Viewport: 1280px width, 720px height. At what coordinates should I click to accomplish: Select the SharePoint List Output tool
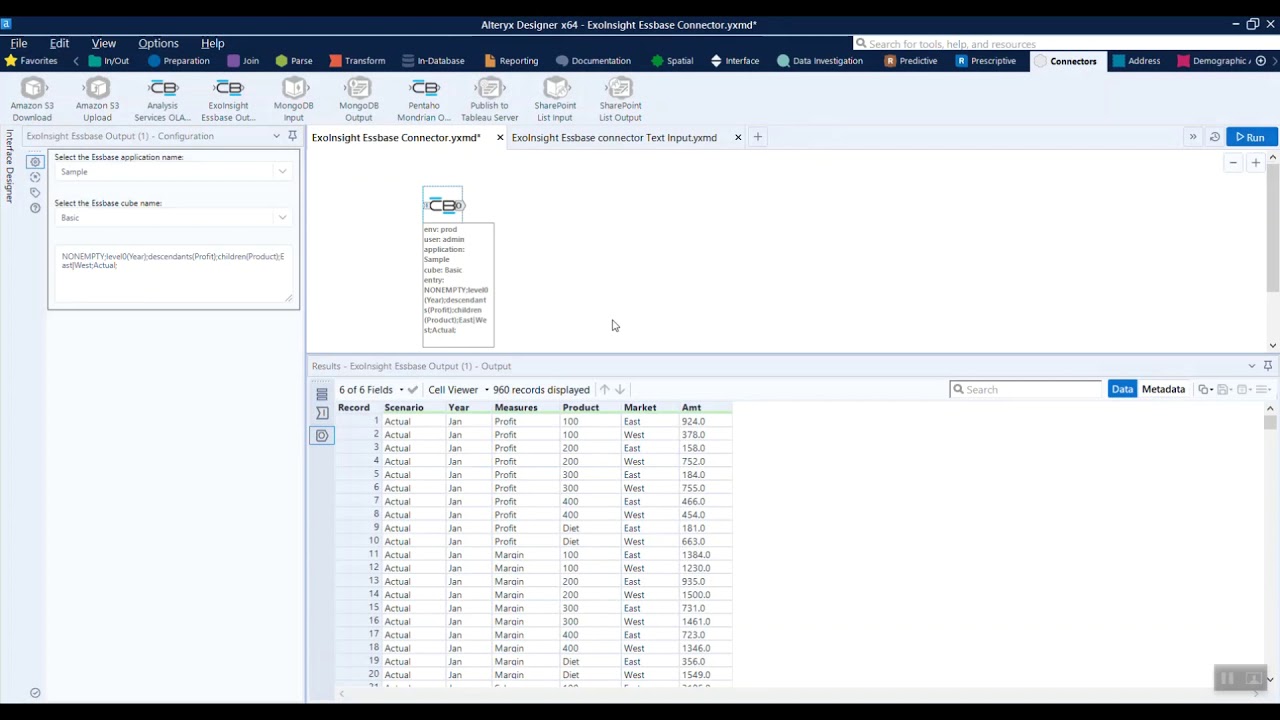click(x=620, y=99)
